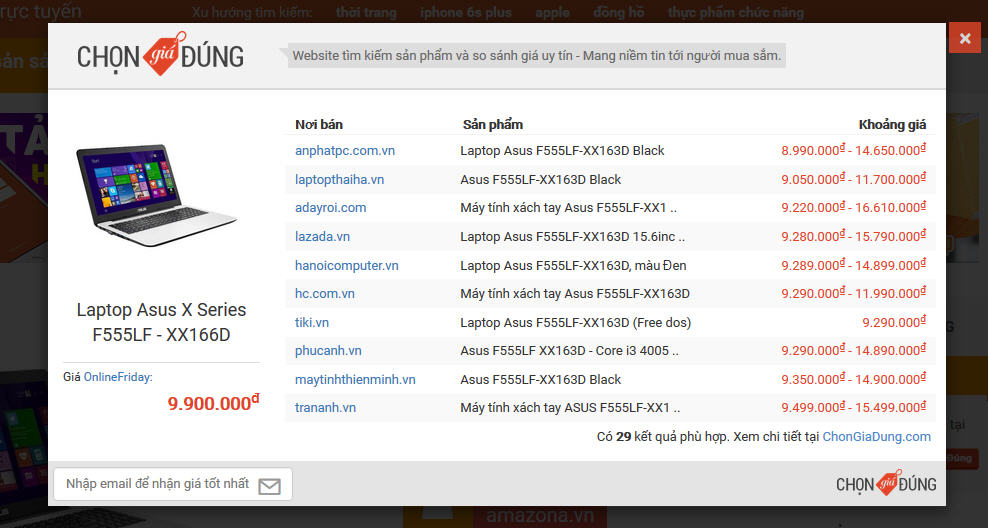Visit adayroi.com seller link
Viewport: 988px width, 528px height.
(330, 208)
